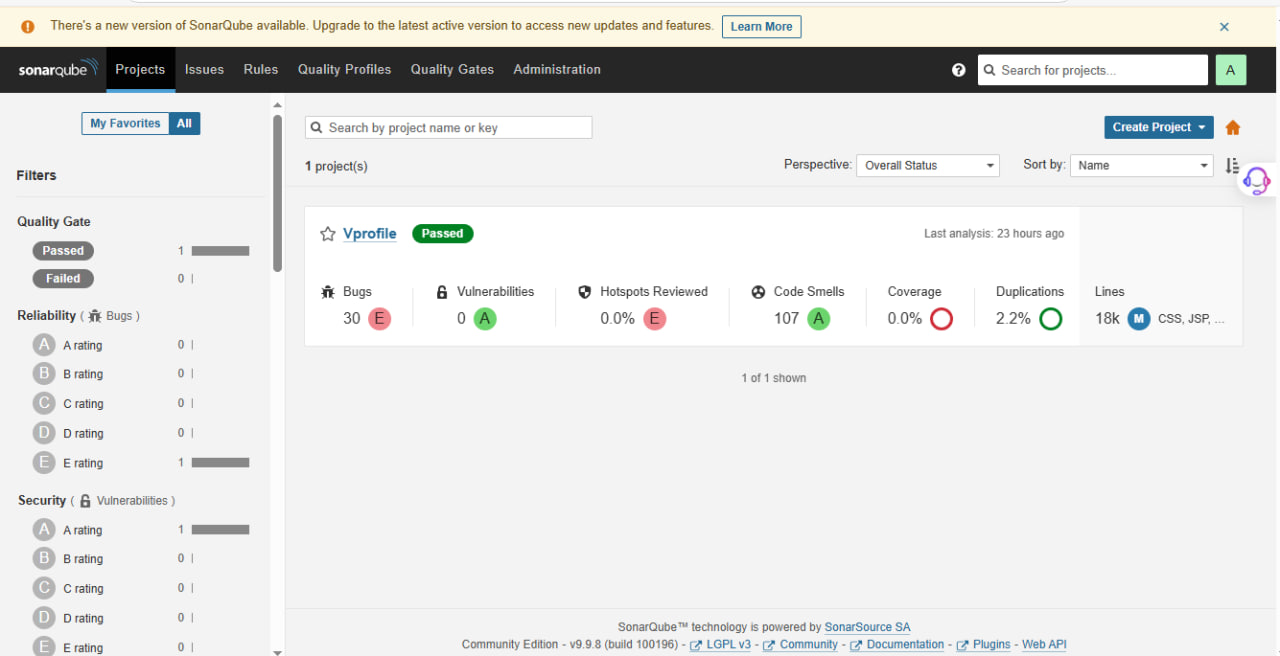Open the Web API footer link
Image resolution: width=1280 pixels, height=656 pixels.
1044,644
